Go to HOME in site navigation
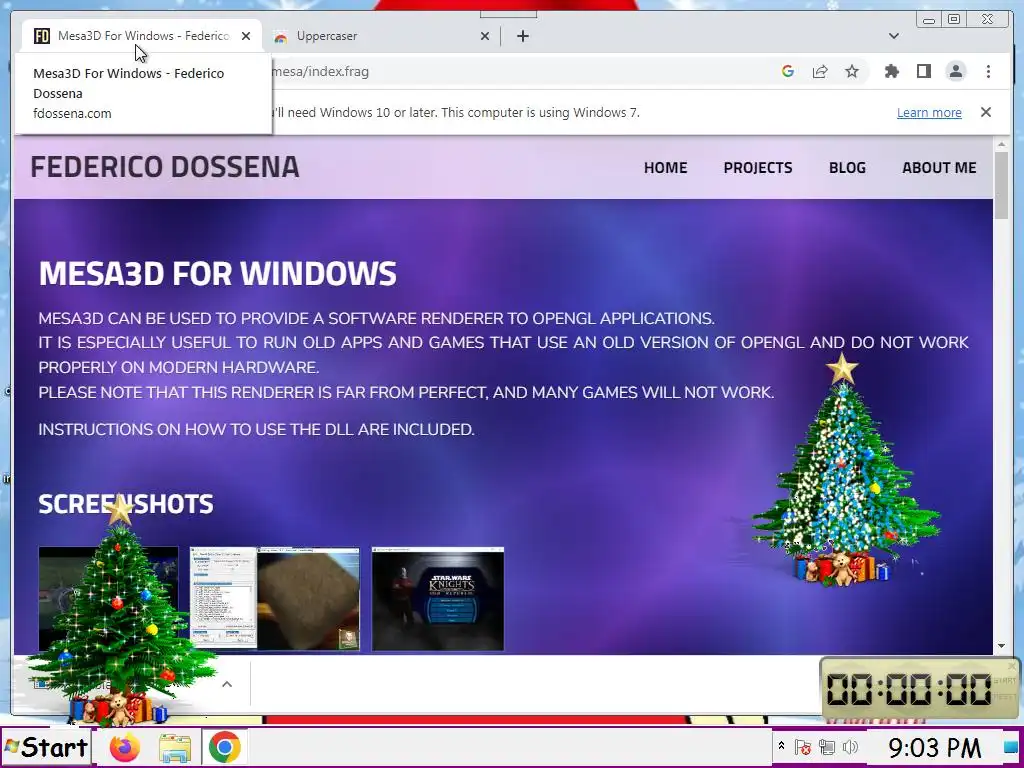Screen dimensions: 1024x768 (665, 168)
